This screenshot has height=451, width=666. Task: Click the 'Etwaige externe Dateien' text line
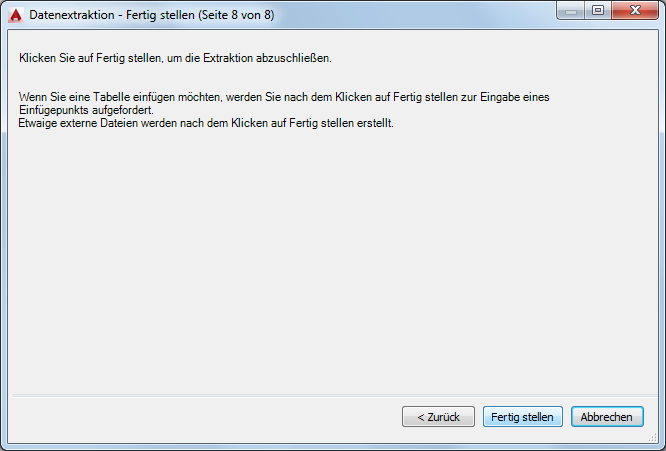pos(206,123)
